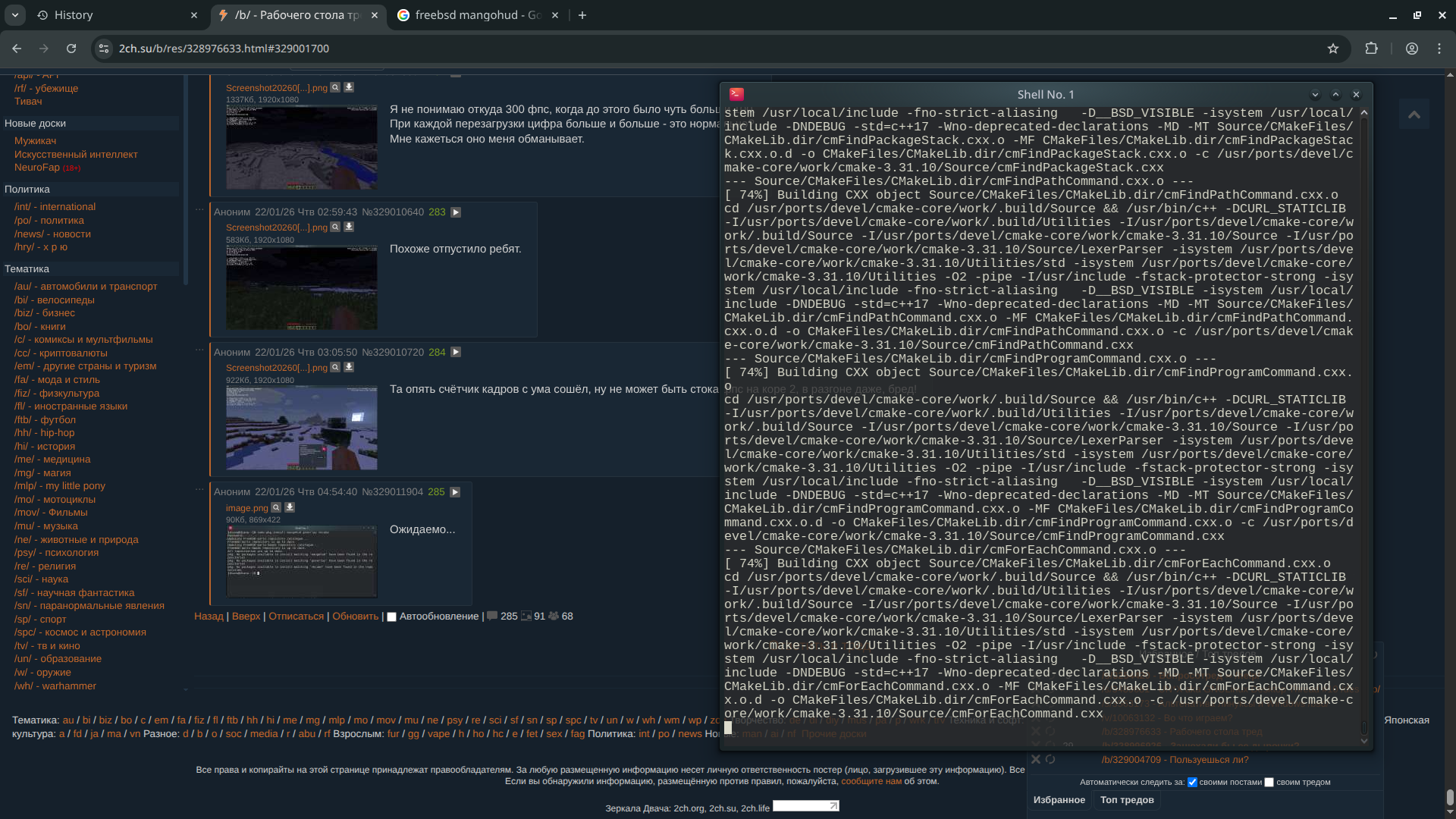The height and width of the screenshot is (819, 1456).
Task: Click the Обновить link
Action: pyautogui.click(x=355, y=617)
